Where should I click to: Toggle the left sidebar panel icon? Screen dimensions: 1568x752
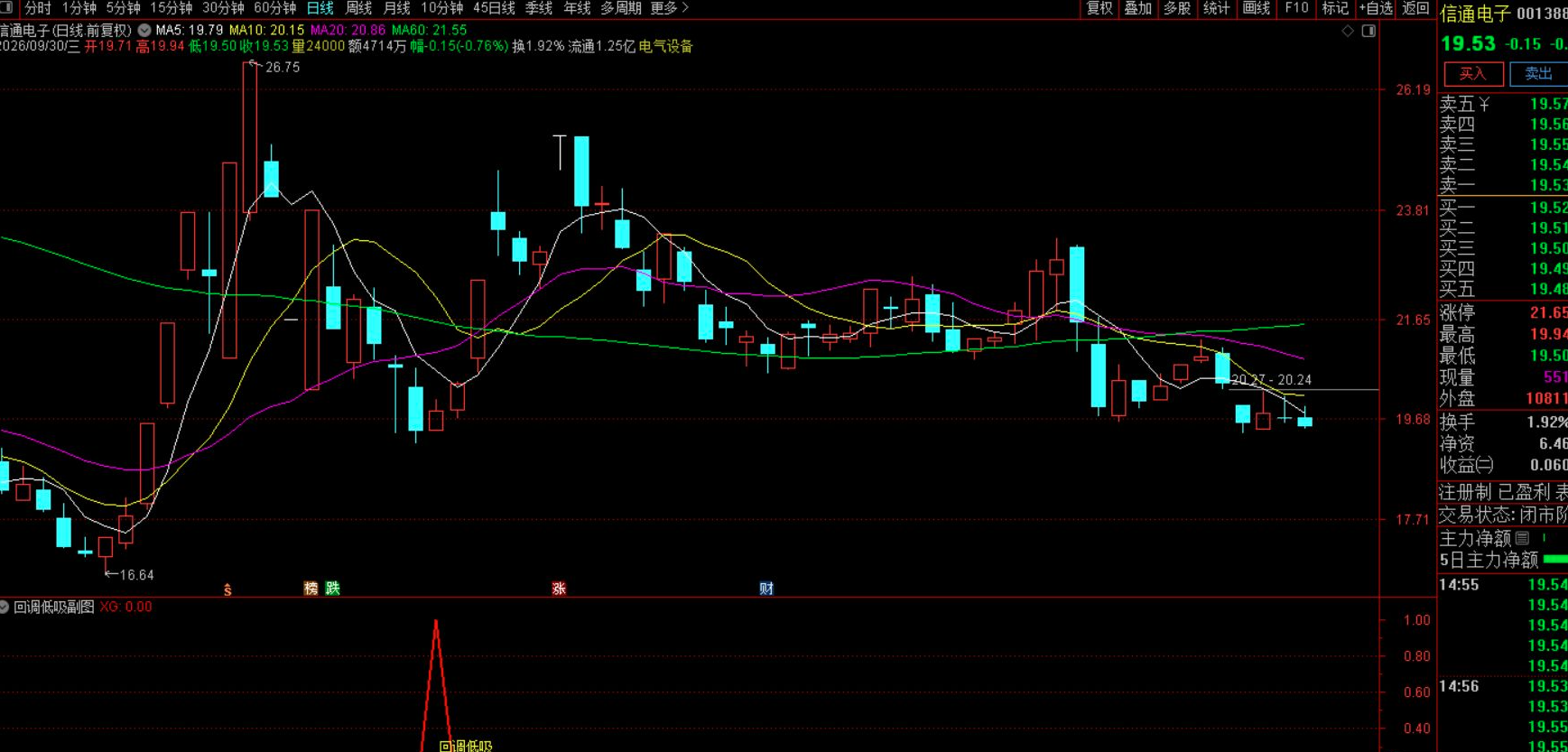pos(6,8)
